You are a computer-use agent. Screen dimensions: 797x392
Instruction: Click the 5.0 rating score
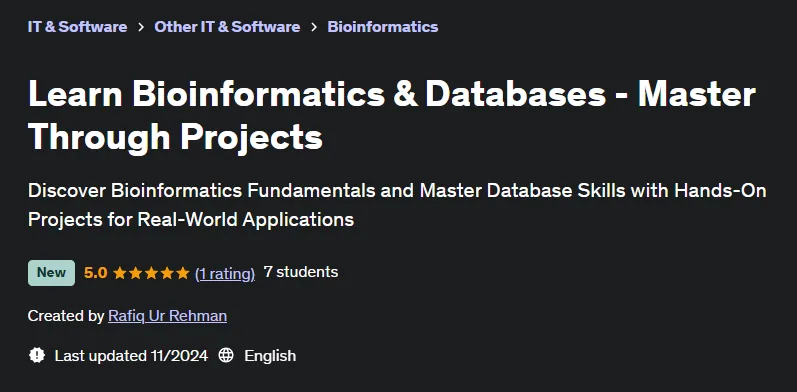96,273
